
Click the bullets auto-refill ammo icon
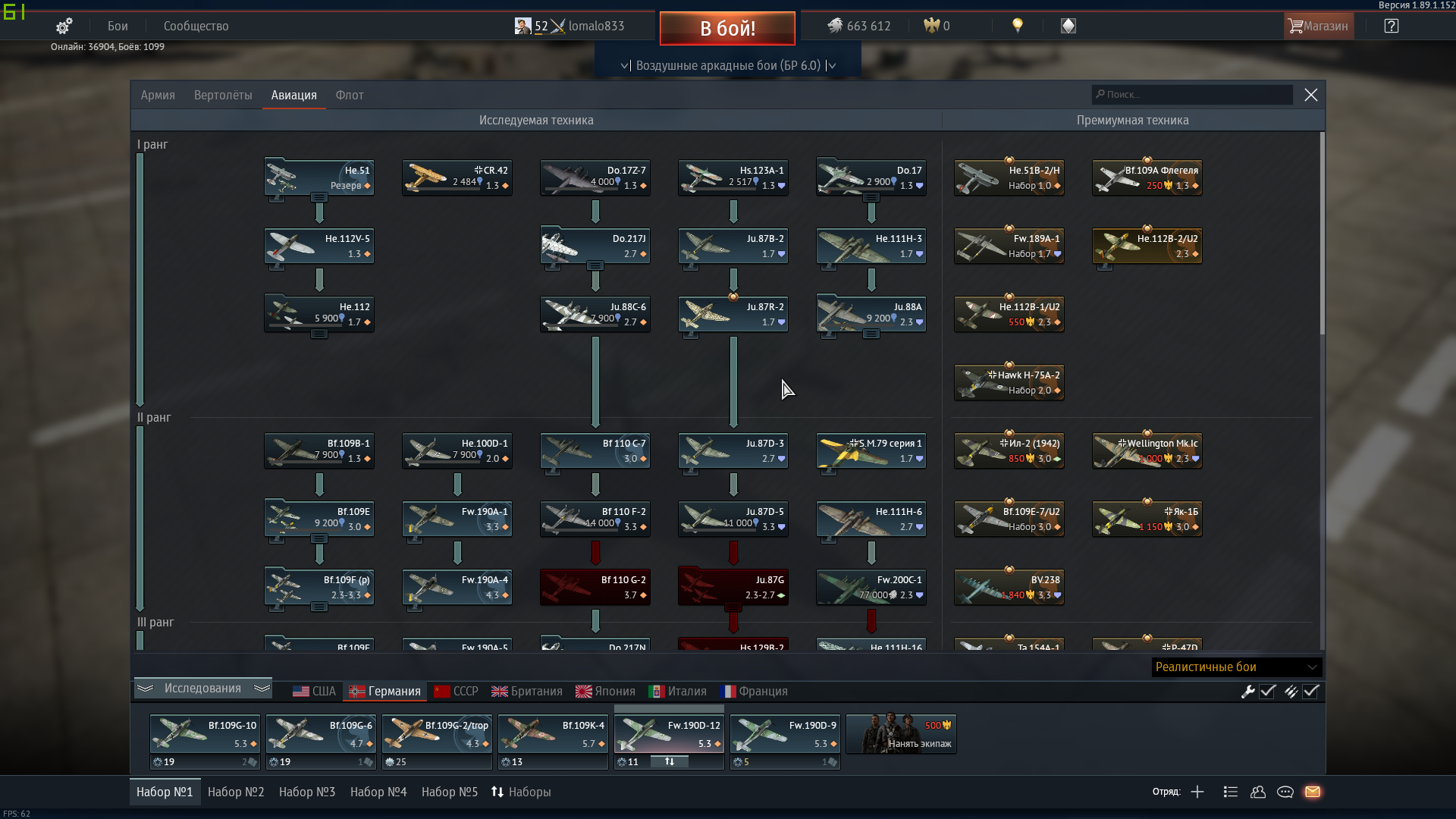click(1291, 692)
